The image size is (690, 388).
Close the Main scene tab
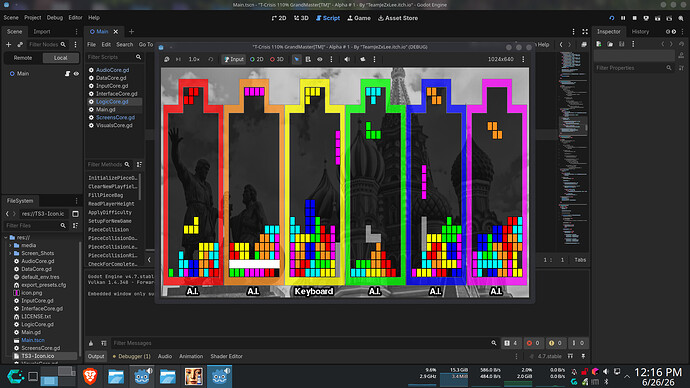point(116,32)
